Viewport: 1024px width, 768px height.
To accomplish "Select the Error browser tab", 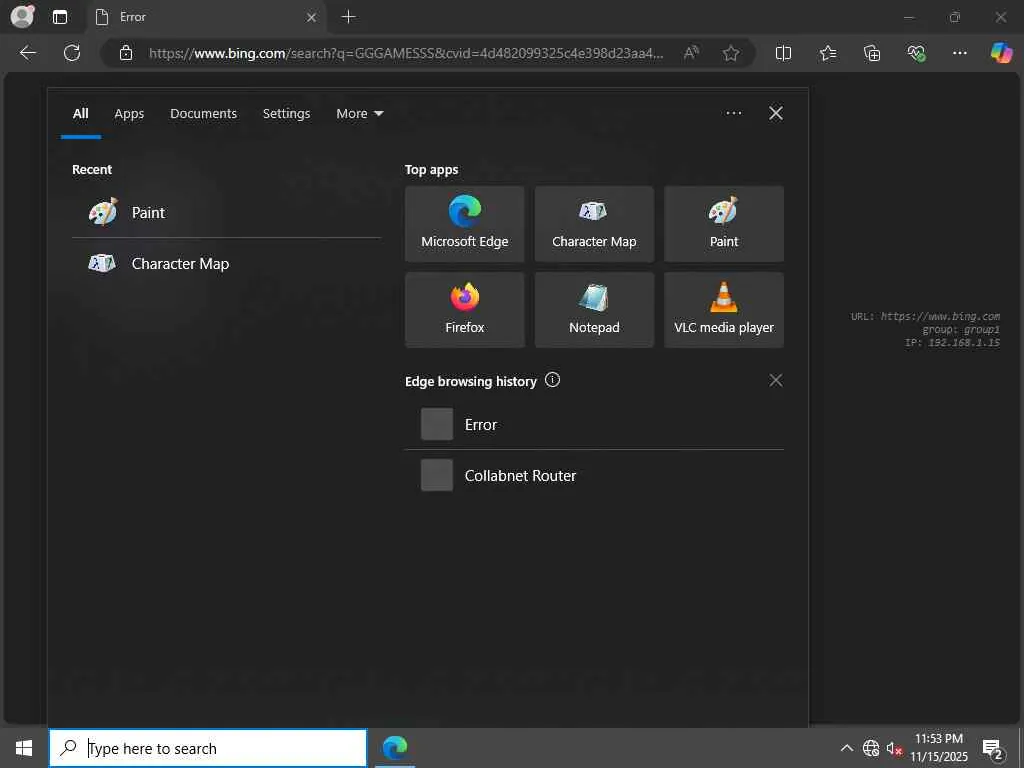I will click(x=206, y=17).
